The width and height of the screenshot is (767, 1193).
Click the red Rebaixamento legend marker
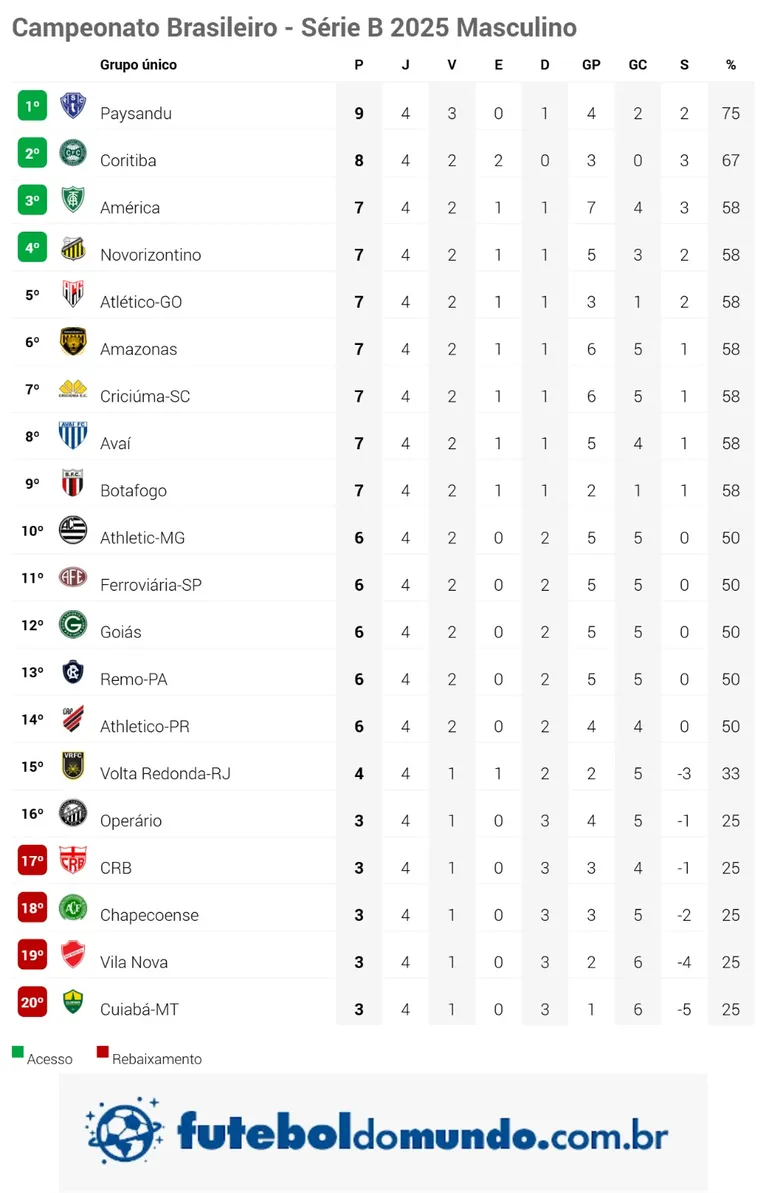(x=103, y=1052)
